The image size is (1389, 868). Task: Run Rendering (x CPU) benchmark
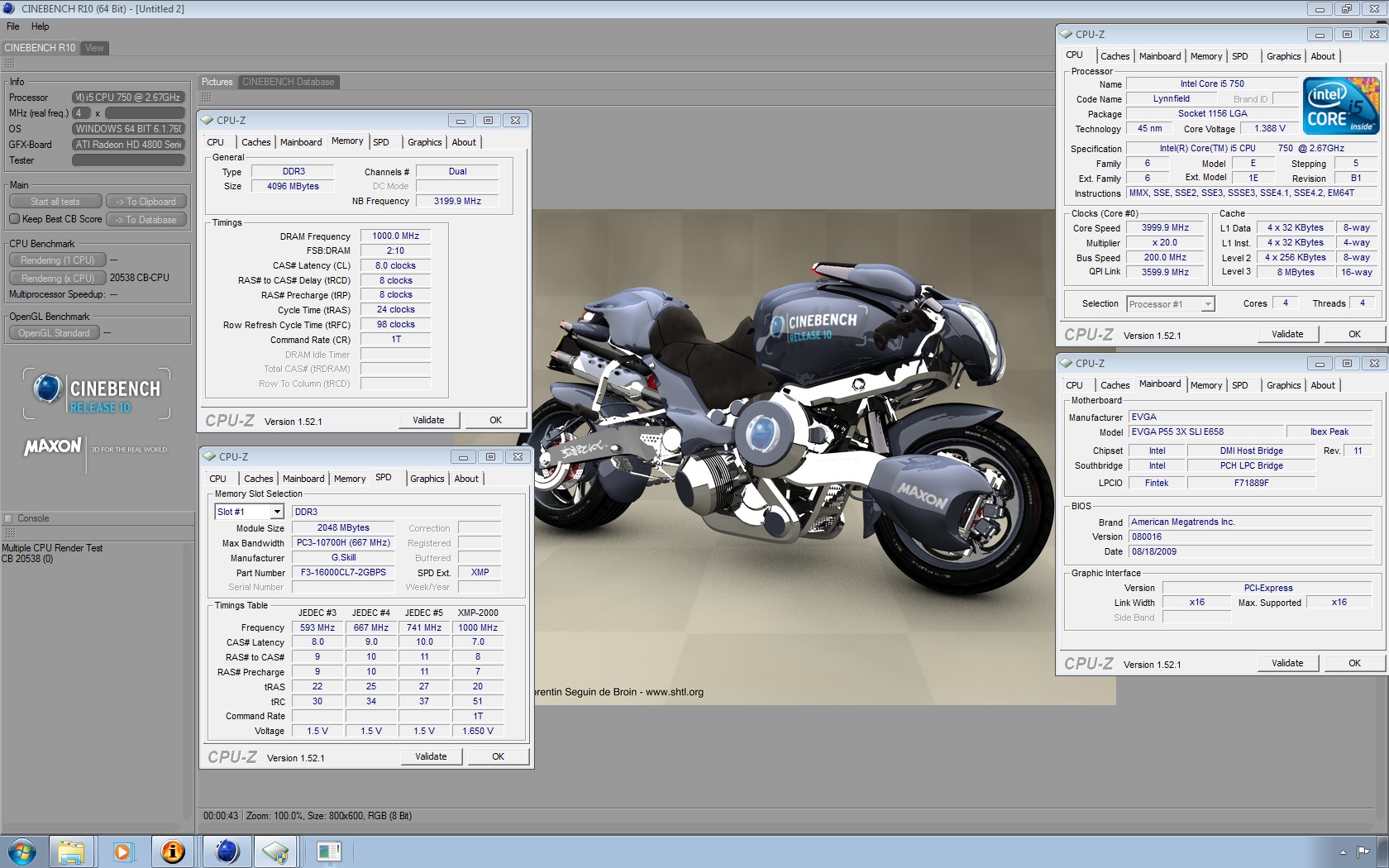click(x=58, y=279)
